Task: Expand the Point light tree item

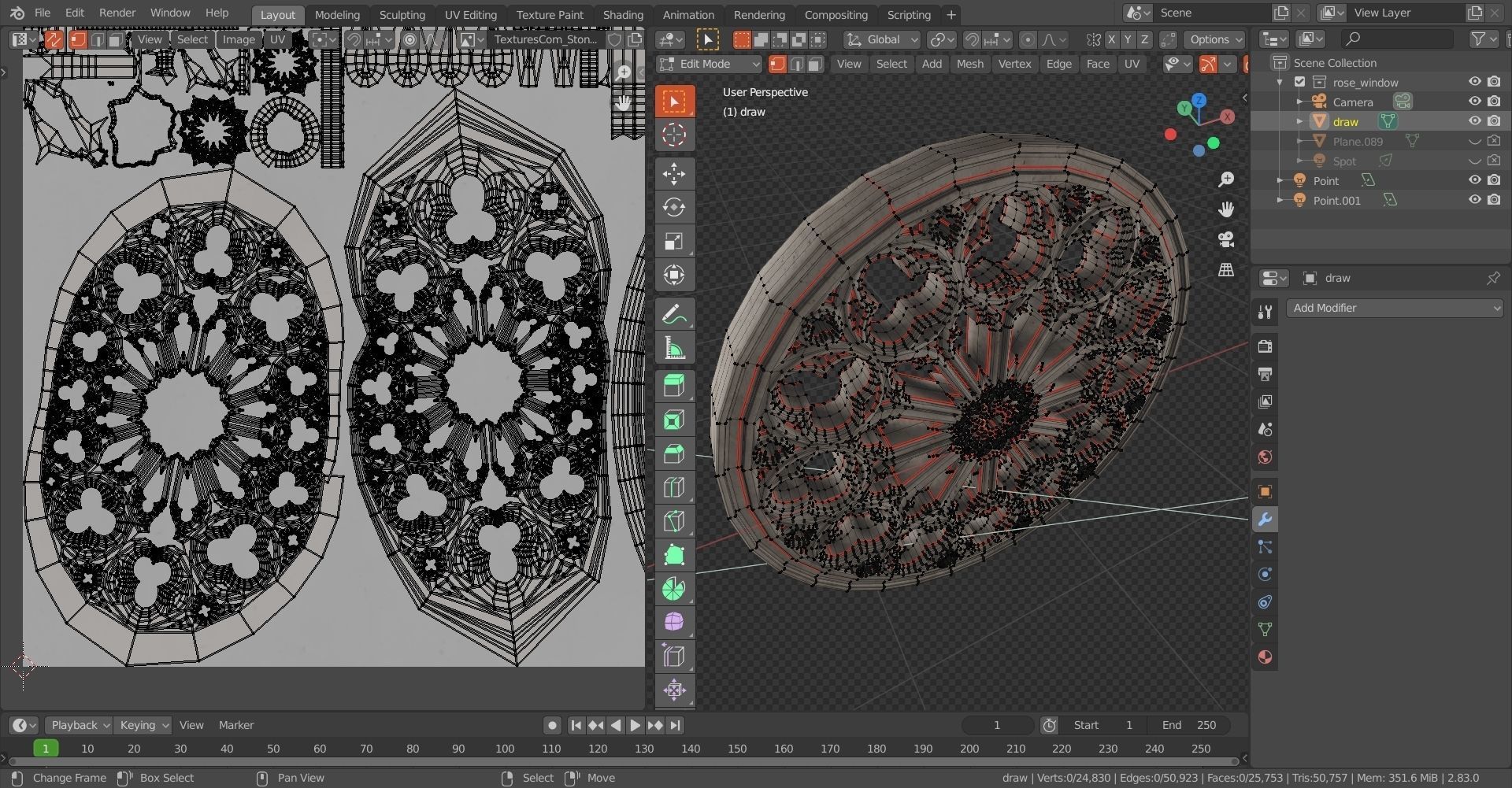Action: [1280, 180]
